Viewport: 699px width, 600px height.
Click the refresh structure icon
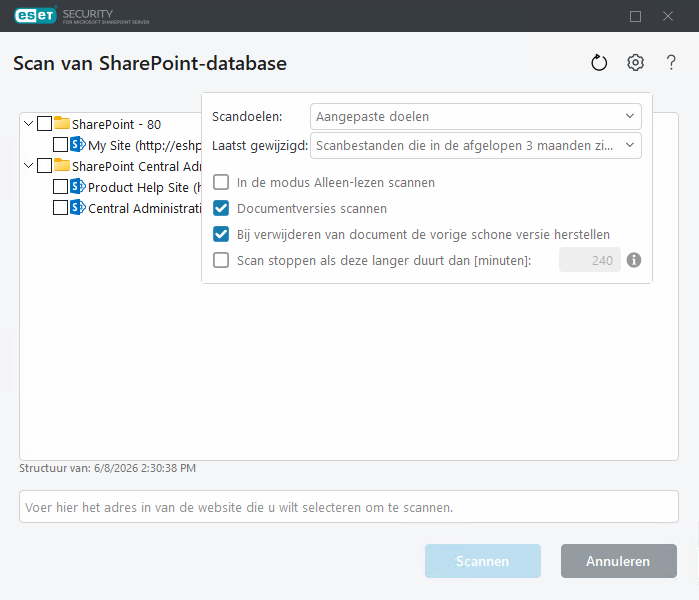pos(599,63)
